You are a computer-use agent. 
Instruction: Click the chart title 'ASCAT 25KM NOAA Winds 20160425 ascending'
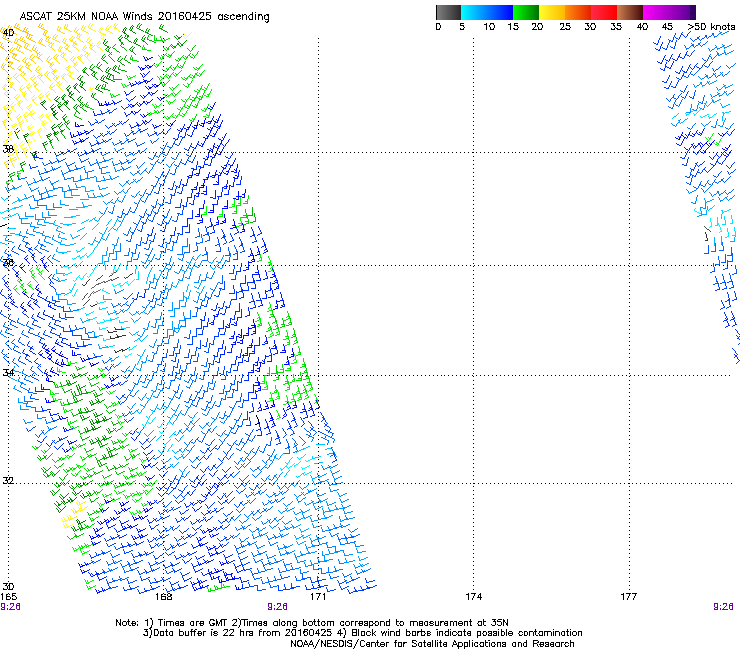pos(144,17)
